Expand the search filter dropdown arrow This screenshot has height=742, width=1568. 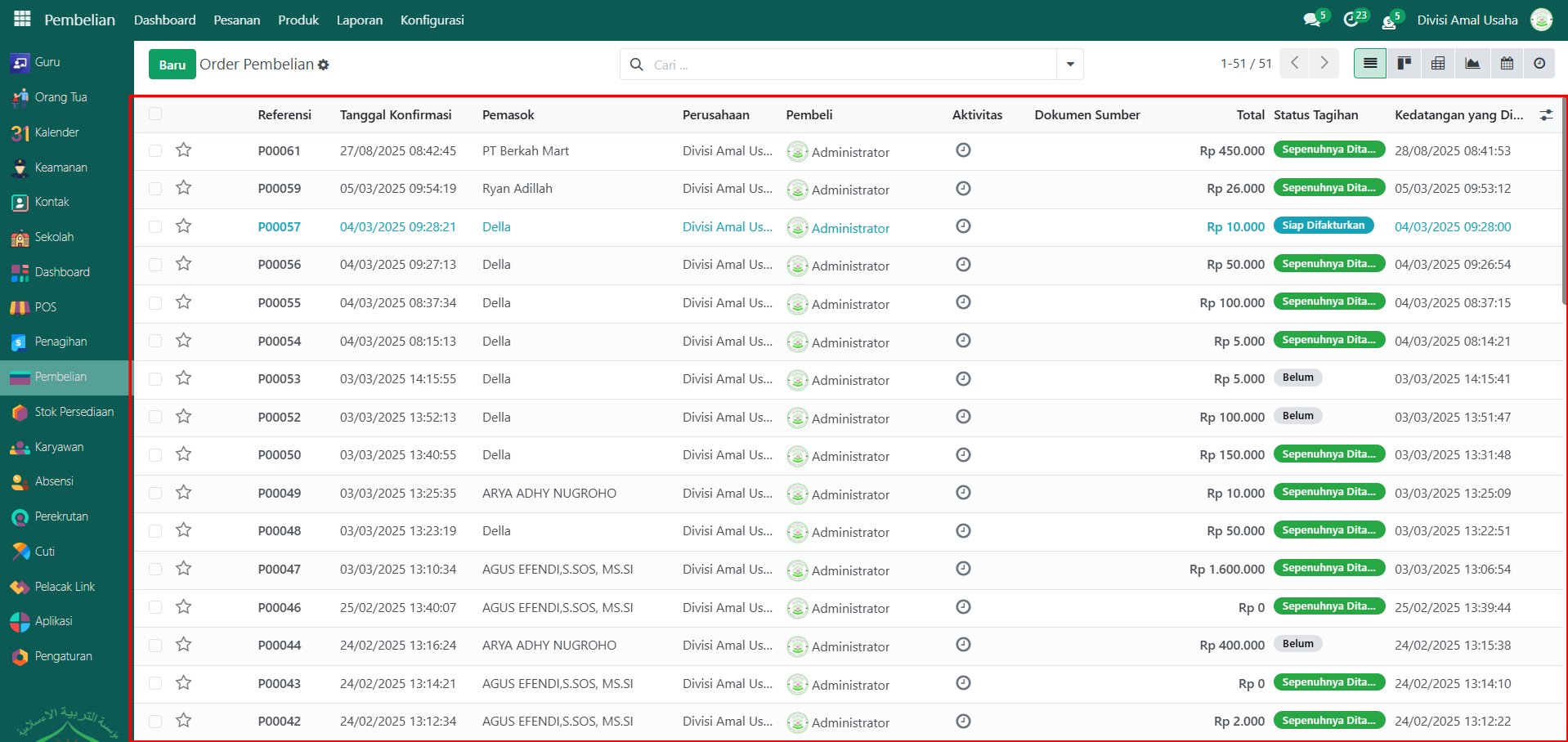[x=1069, y=65]
